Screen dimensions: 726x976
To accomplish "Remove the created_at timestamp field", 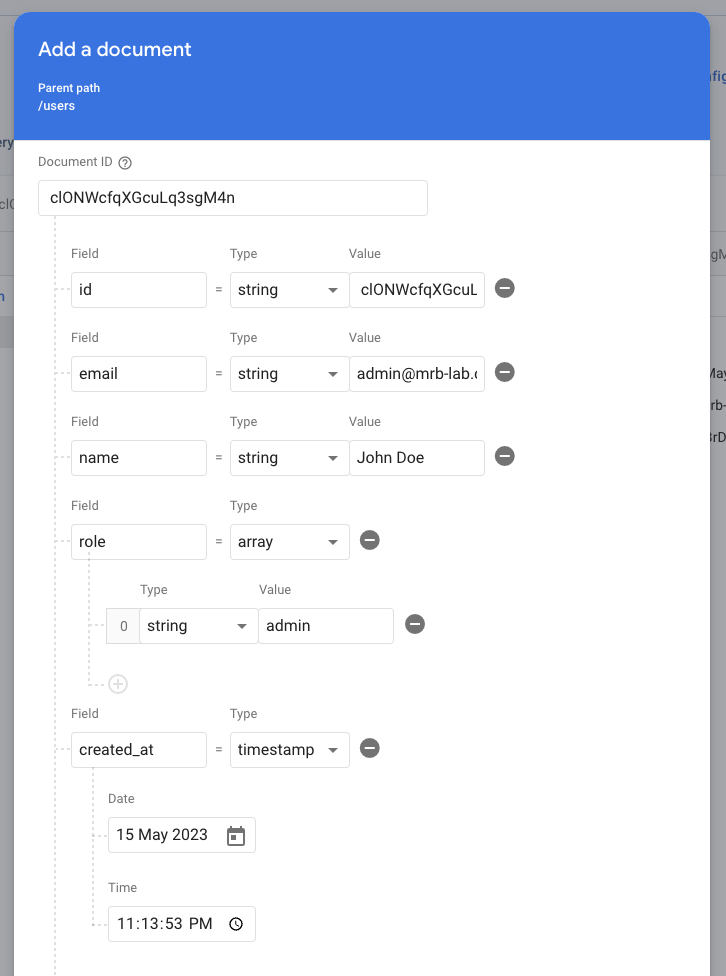I will (369, 749).
